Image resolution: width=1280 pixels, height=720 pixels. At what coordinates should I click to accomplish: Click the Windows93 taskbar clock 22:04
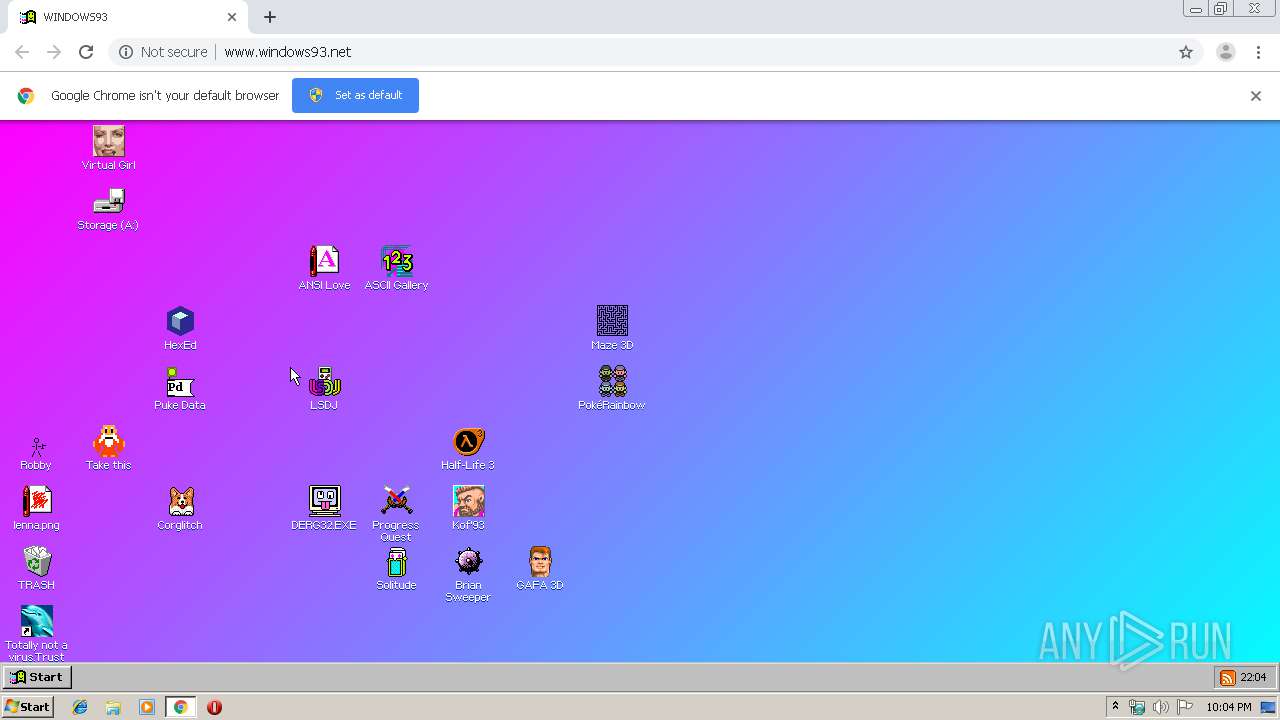1253,678
